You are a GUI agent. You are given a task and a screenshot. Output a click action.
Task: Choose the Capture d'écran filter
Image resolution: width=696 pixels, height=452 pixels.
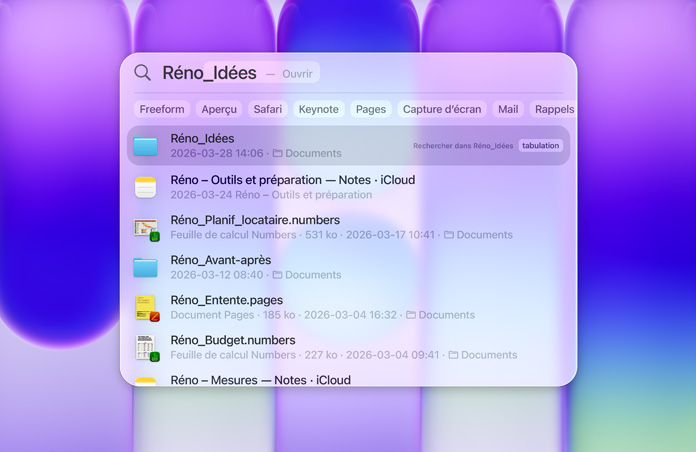[442, 109]
